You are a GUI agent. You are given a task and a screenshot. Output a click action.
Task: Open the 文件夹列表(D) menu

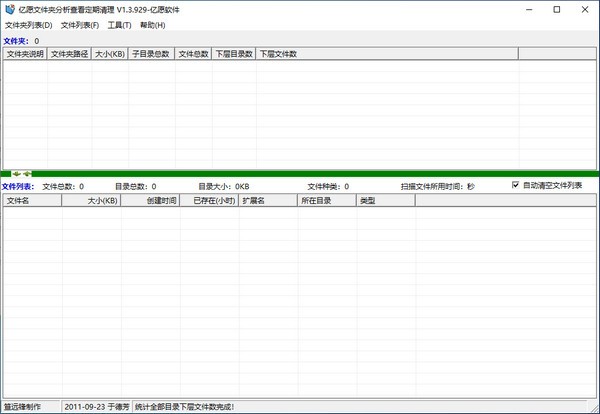coord(29,25)
